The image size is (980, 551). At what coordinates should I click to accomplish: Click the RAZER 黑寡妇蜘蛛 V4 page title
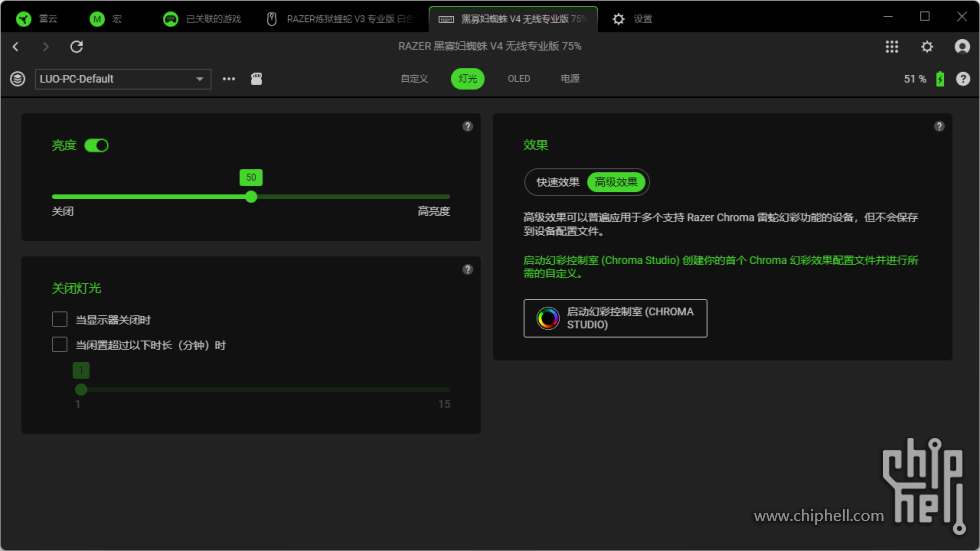(x=490, y=46)
